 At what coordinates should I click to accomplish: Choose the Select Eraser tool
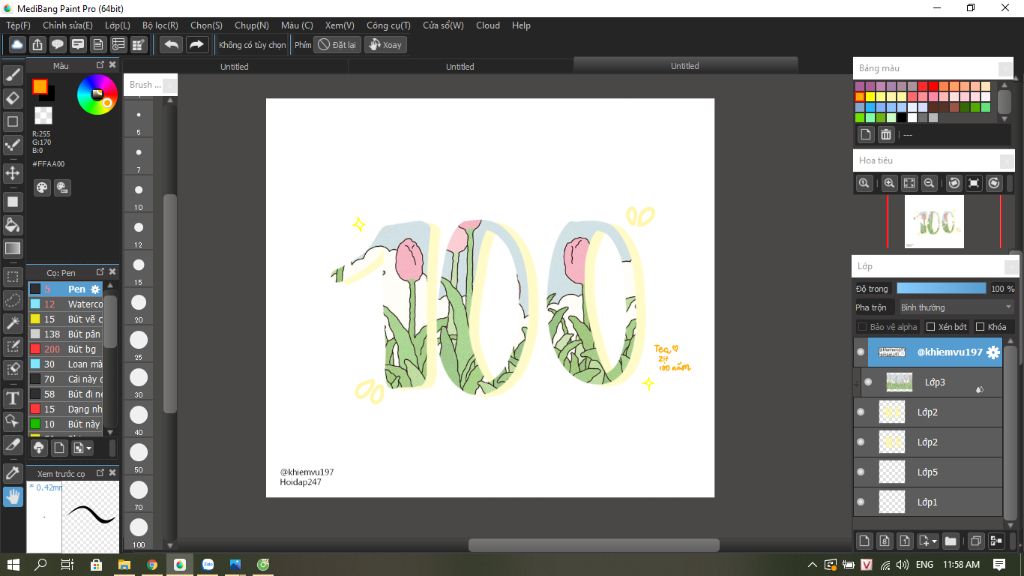pyautogui.click(x=12, y=369)
